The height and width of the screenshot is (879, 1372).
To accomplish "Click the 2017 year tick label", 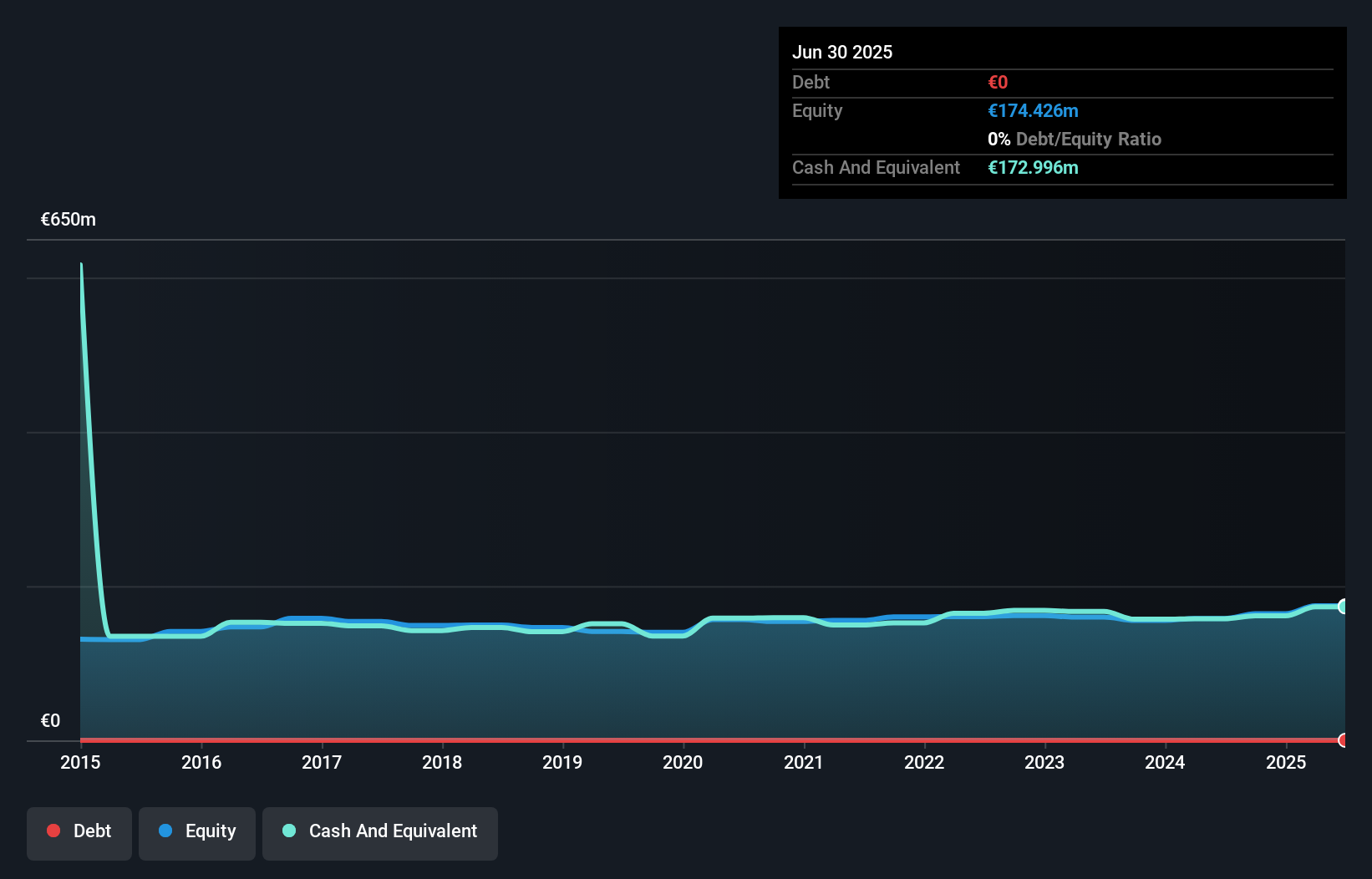I will tap(322, 762).
